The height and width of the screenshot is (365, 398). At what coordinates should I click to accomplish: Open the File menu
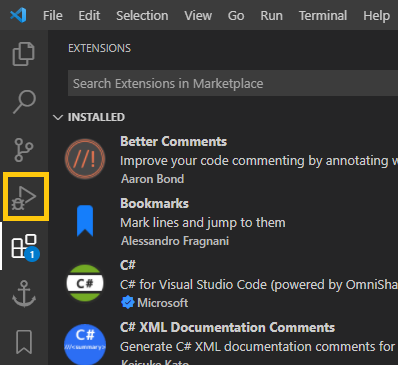tap(53, 16)
